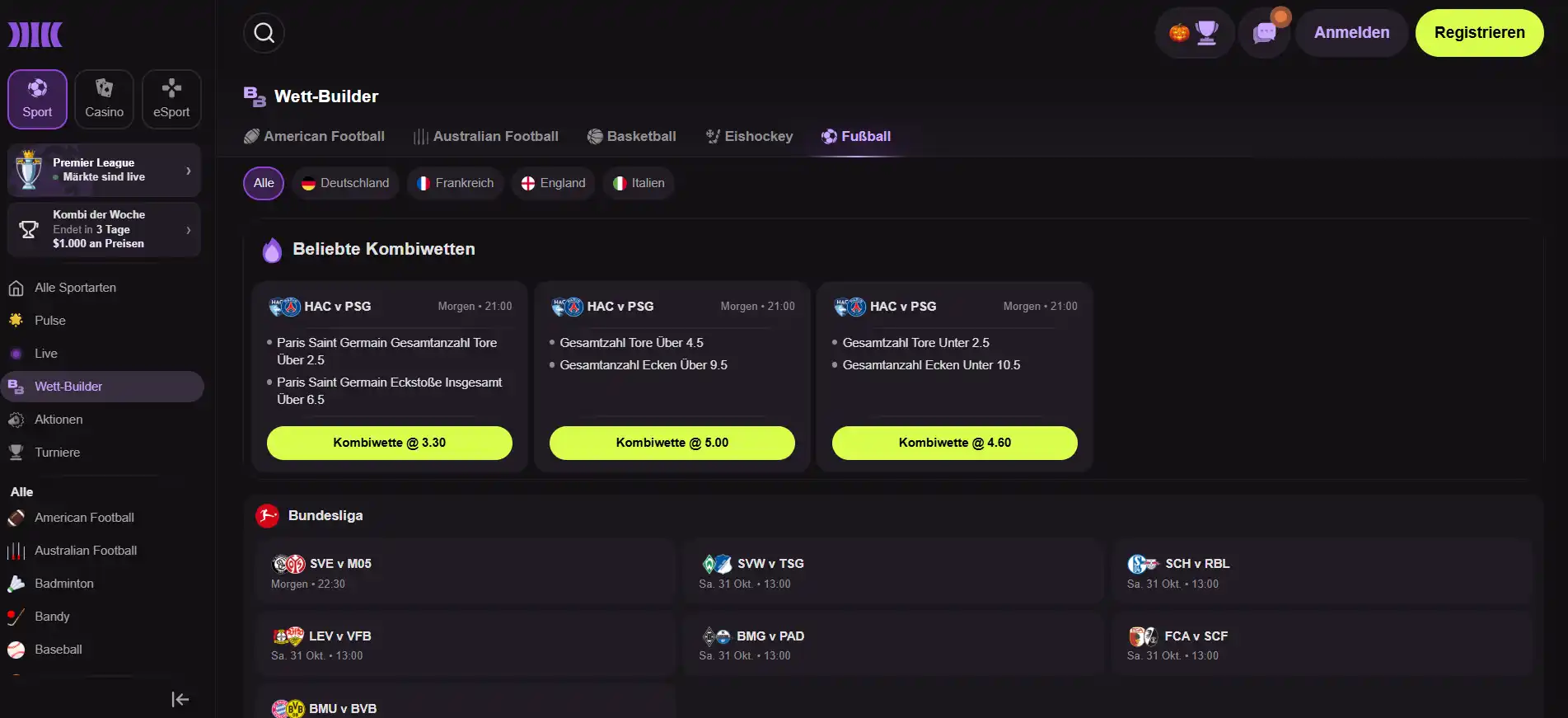
Task: Open the SVE v M05 match card
Action: click(x=466, y=573)
